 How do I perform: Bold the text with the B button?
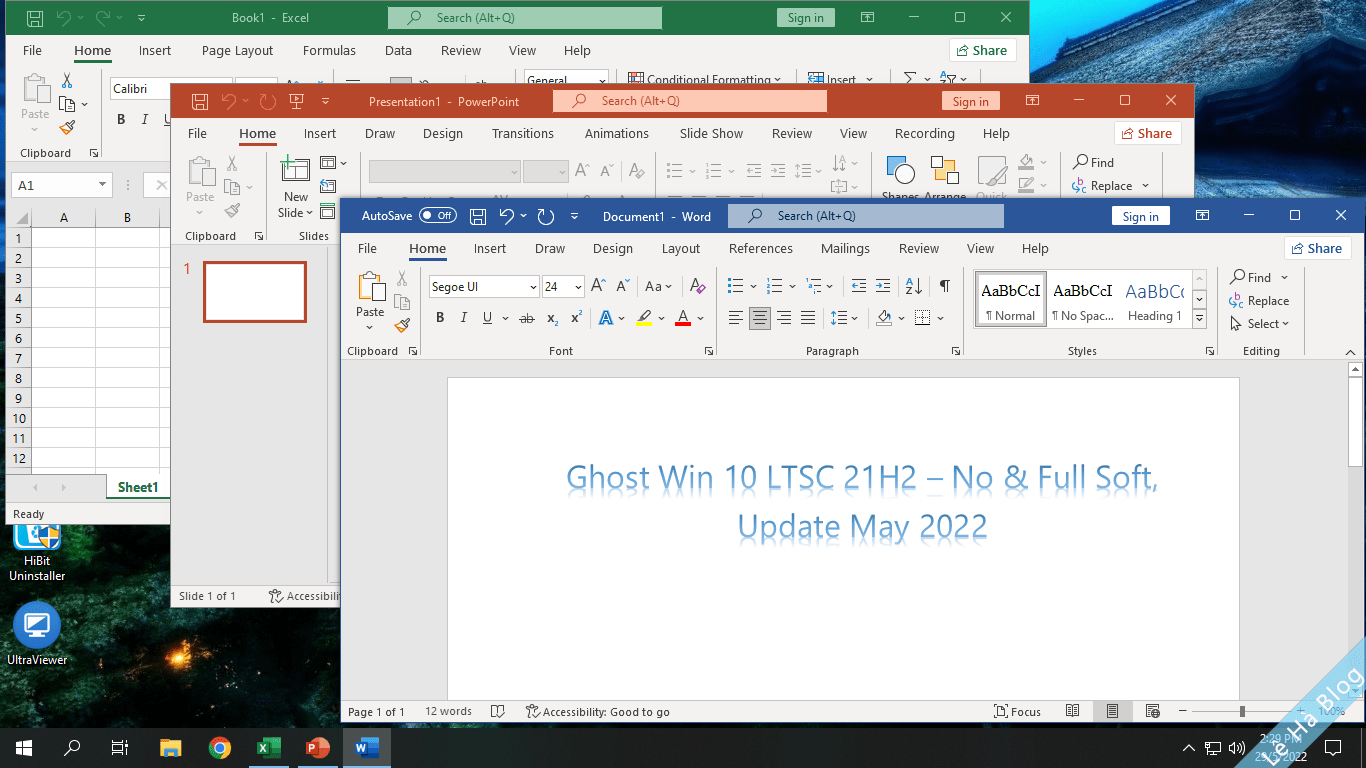tap(440, 318)
